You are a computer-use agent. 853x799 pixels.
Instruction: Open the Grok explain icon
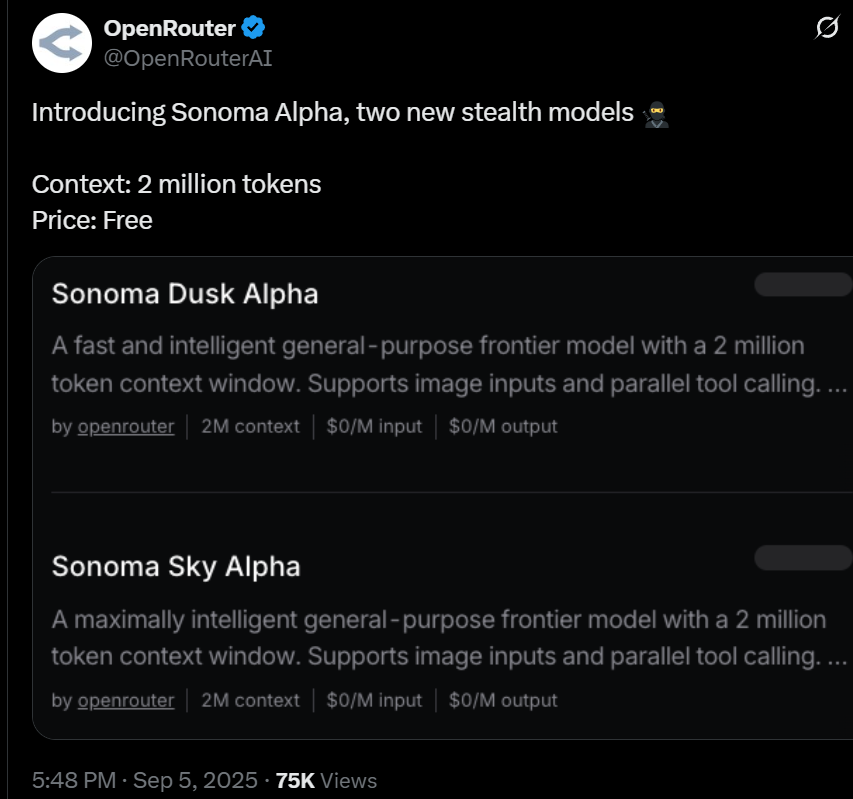point(826,28)
